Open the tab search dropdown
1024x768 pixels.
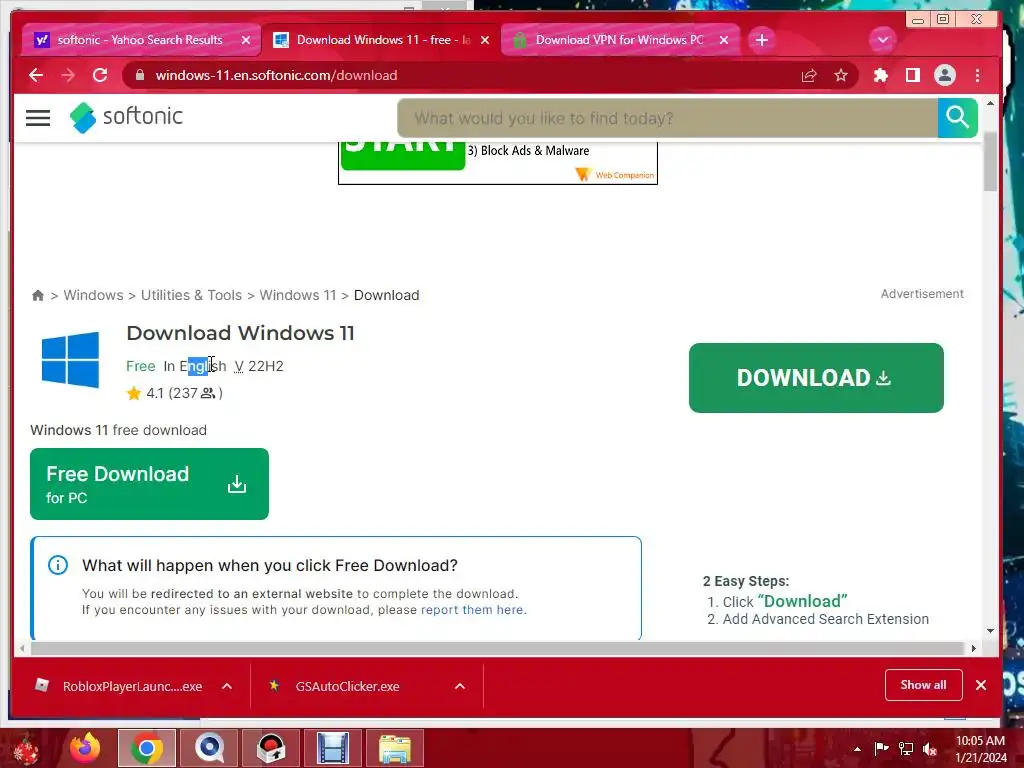(x=882, y=40)
